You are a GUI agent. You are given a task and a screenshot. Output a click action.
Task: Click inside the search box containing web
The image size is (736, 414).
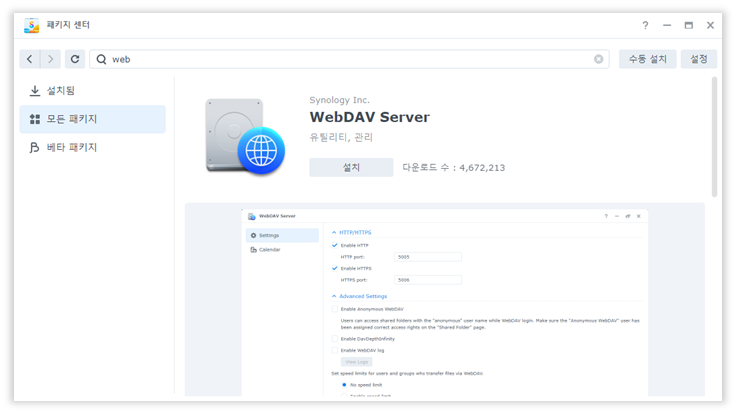coord(349,59)
